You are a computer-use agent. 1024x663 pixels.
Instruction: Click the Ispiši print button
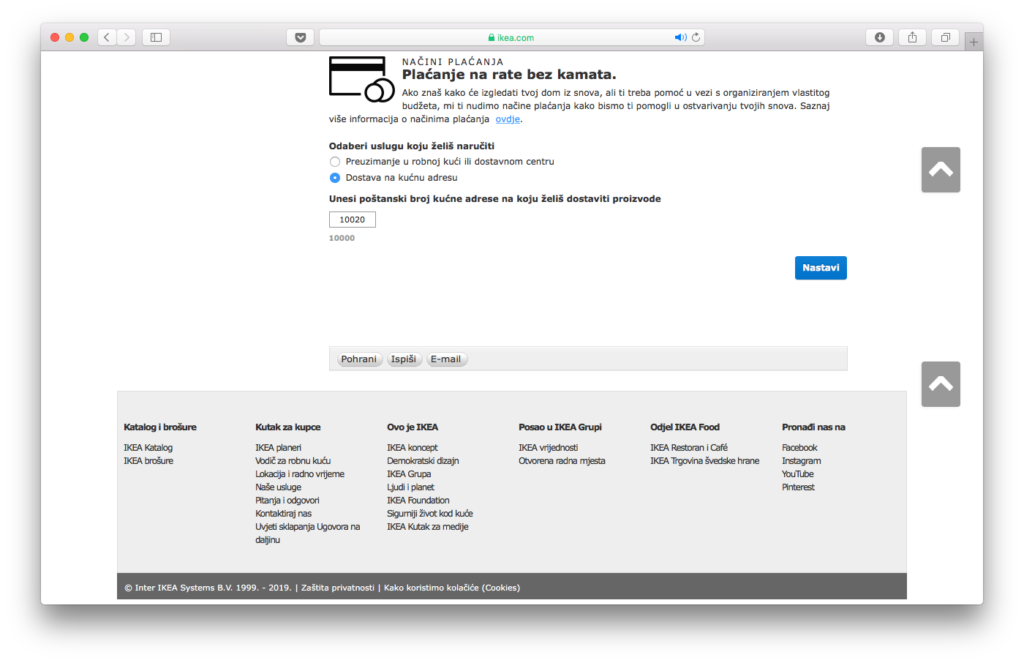point(404,359)
